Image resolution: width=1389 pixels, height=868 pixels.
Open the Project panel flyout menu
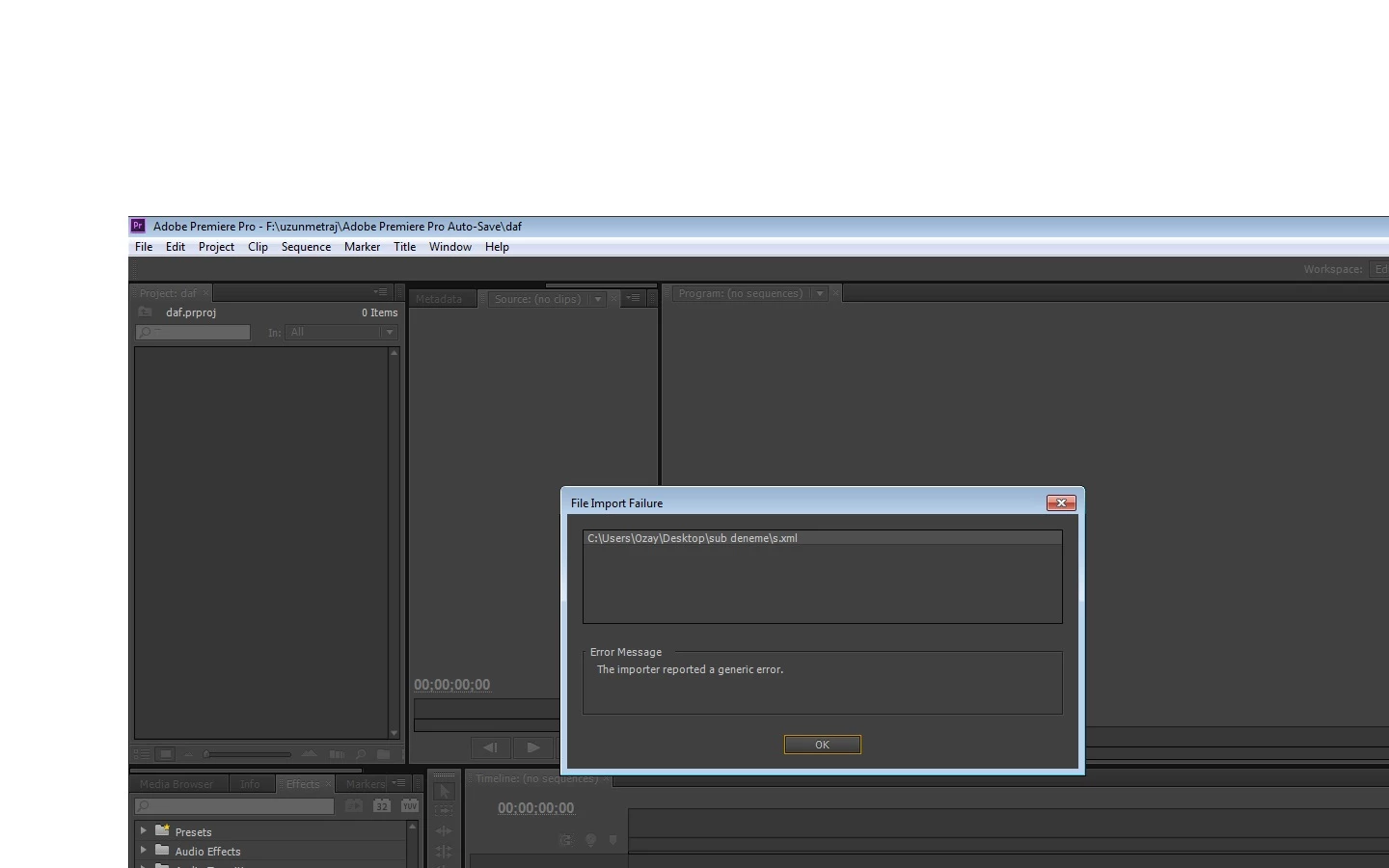click(x=381, y=292)
